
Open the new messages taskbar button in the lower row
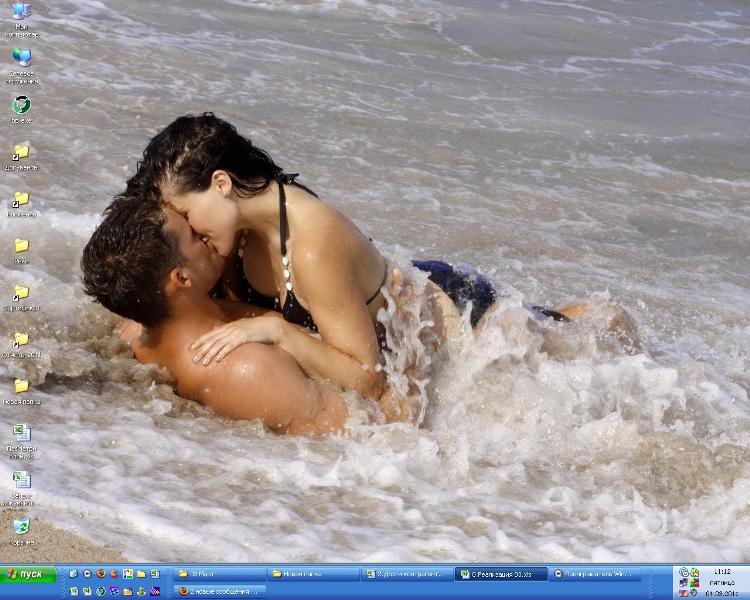pos(220,591)
